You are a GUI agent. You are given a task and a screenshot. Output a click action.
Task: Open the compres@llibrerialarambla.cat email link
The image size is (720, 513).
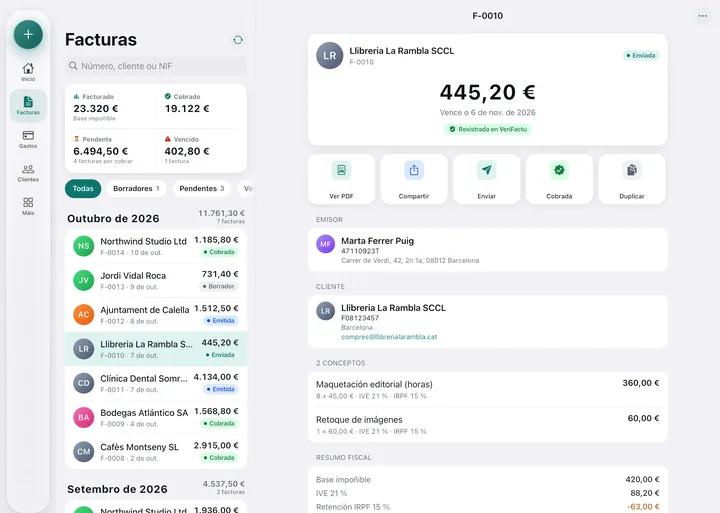[389, 337]
